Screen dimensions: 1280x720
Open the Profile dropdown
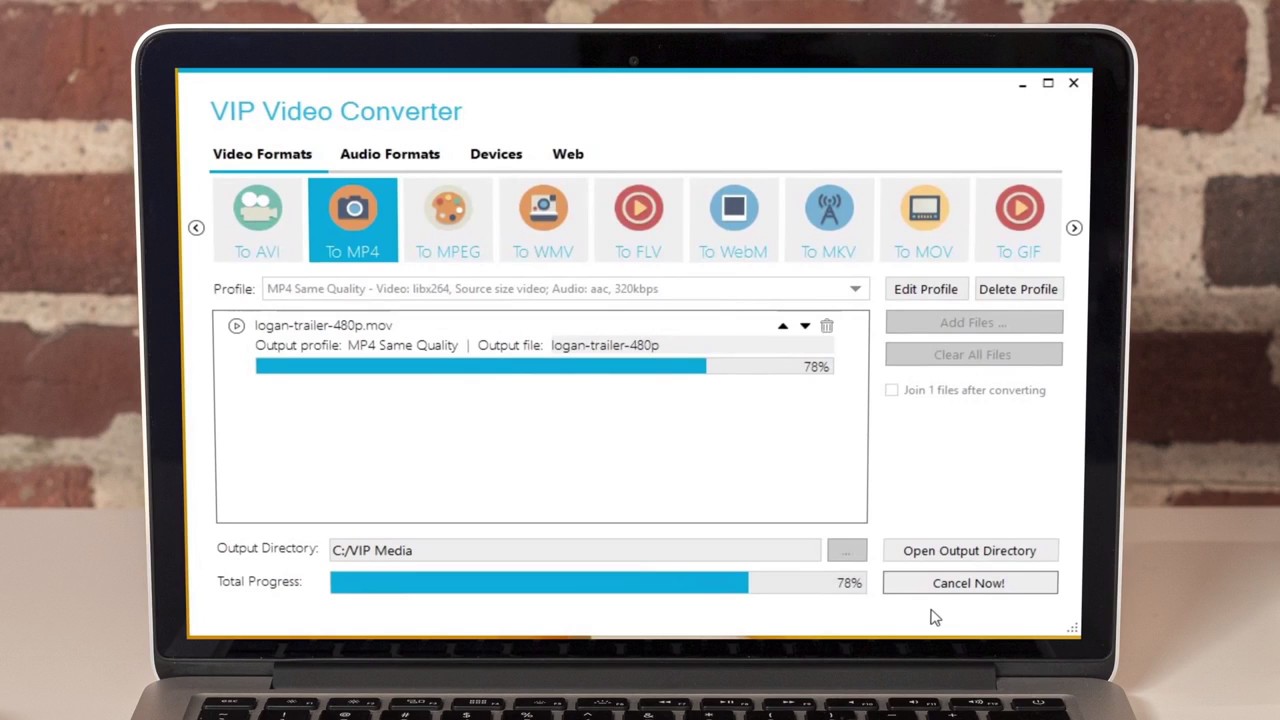point(565,289)
